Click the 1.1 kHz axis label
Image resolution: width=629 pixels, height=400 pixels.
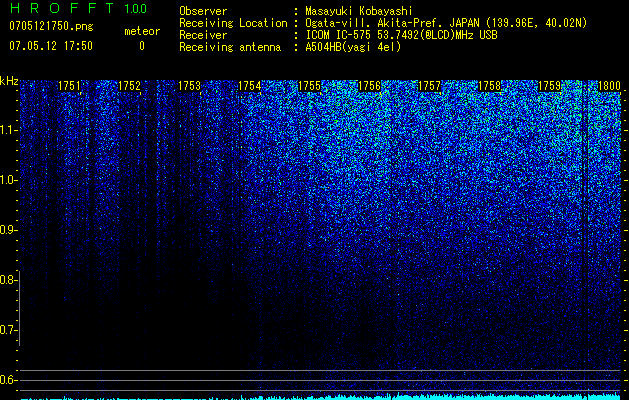(x=7, y=130)
